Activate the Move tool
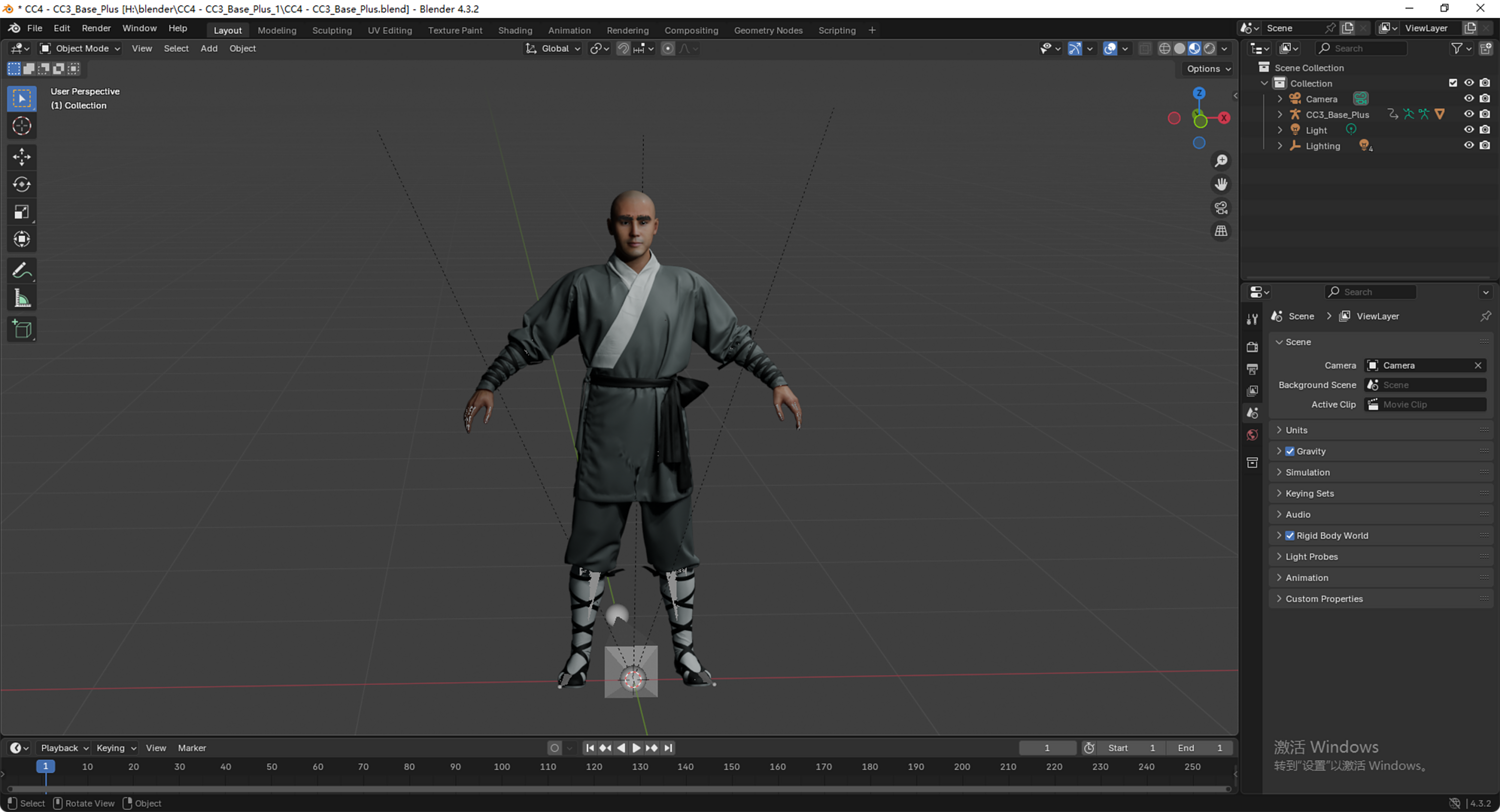This screenshot has width=1500, height=812. pos(22,157)
